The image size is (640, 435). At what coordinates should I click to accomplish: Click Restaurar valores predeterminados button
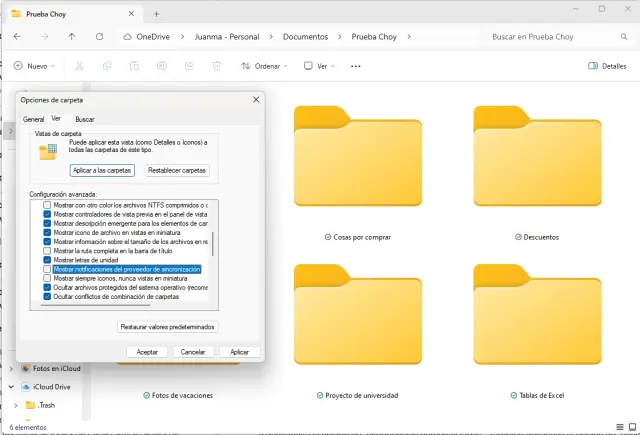168,327
